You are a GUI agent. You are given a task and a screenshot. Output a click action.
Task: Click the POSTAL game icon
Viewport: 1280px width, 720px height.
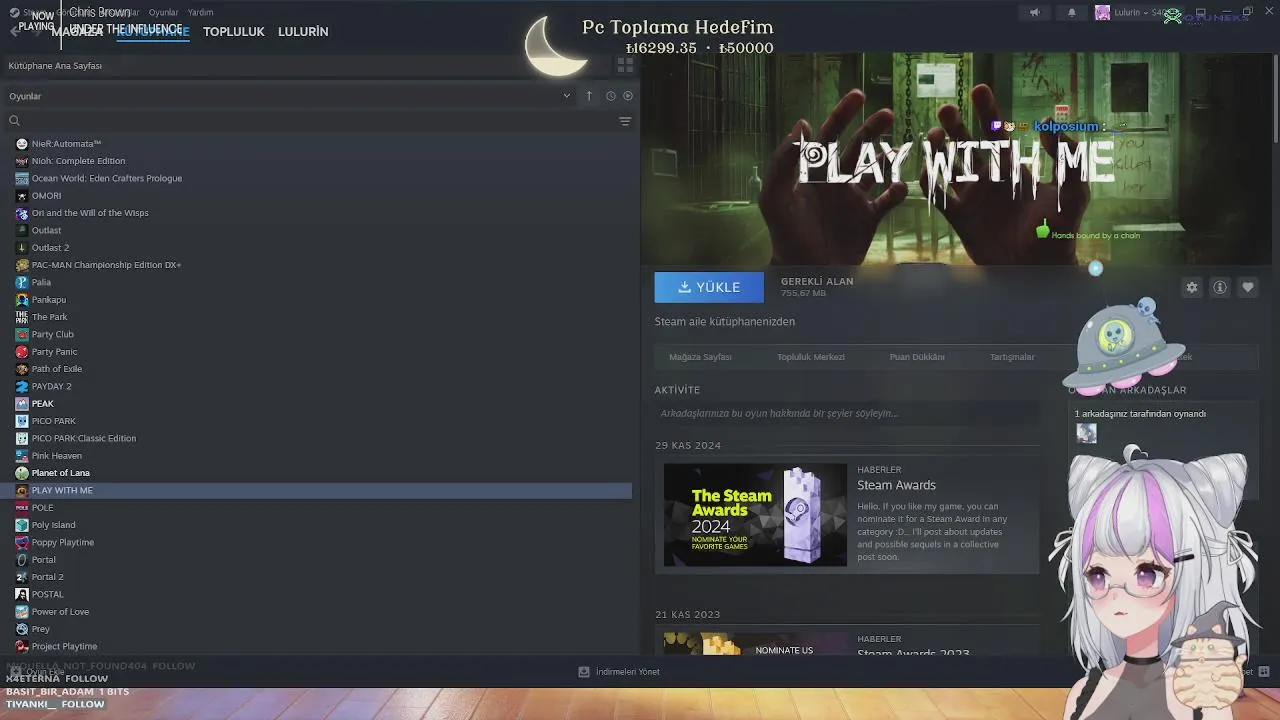pyautogui.click(x=22, y=594)
